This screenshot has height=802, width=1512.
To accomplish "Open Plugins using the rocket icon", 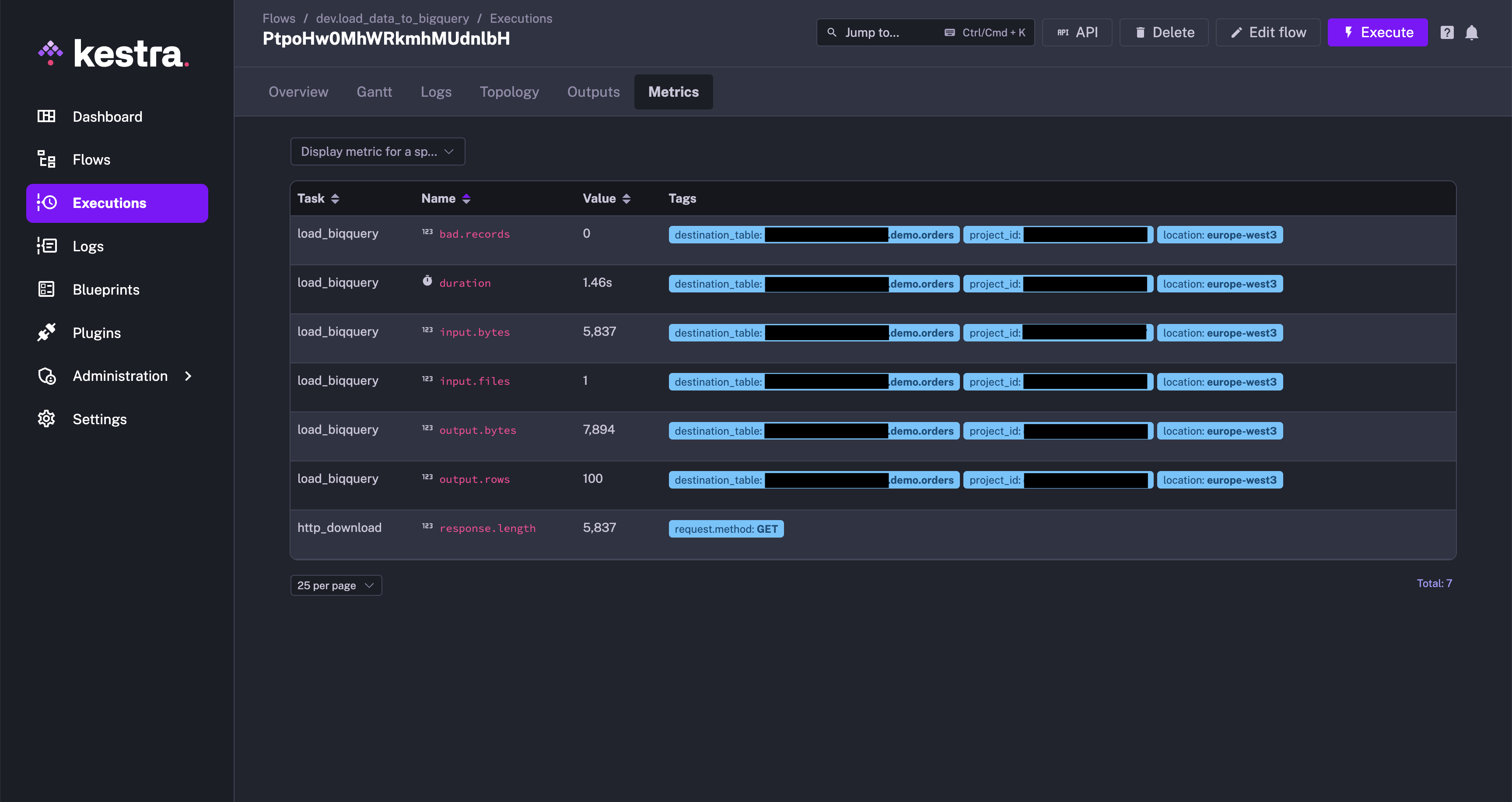I will coord(47,332).
